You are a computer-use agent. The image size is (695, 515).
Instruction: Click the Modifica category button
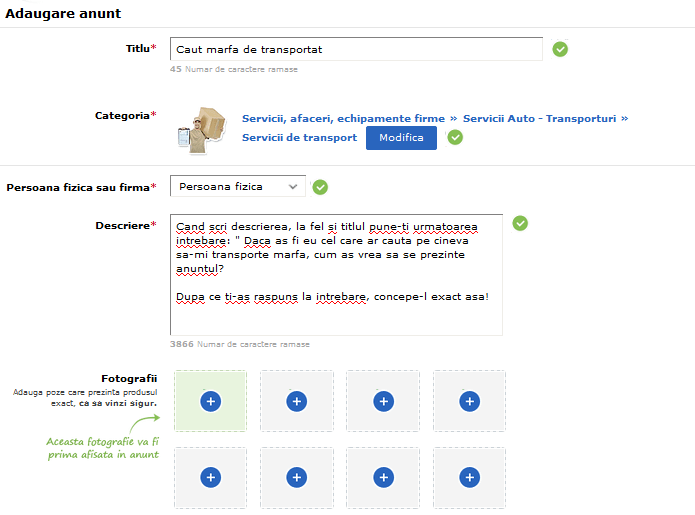tap(401, 138)
